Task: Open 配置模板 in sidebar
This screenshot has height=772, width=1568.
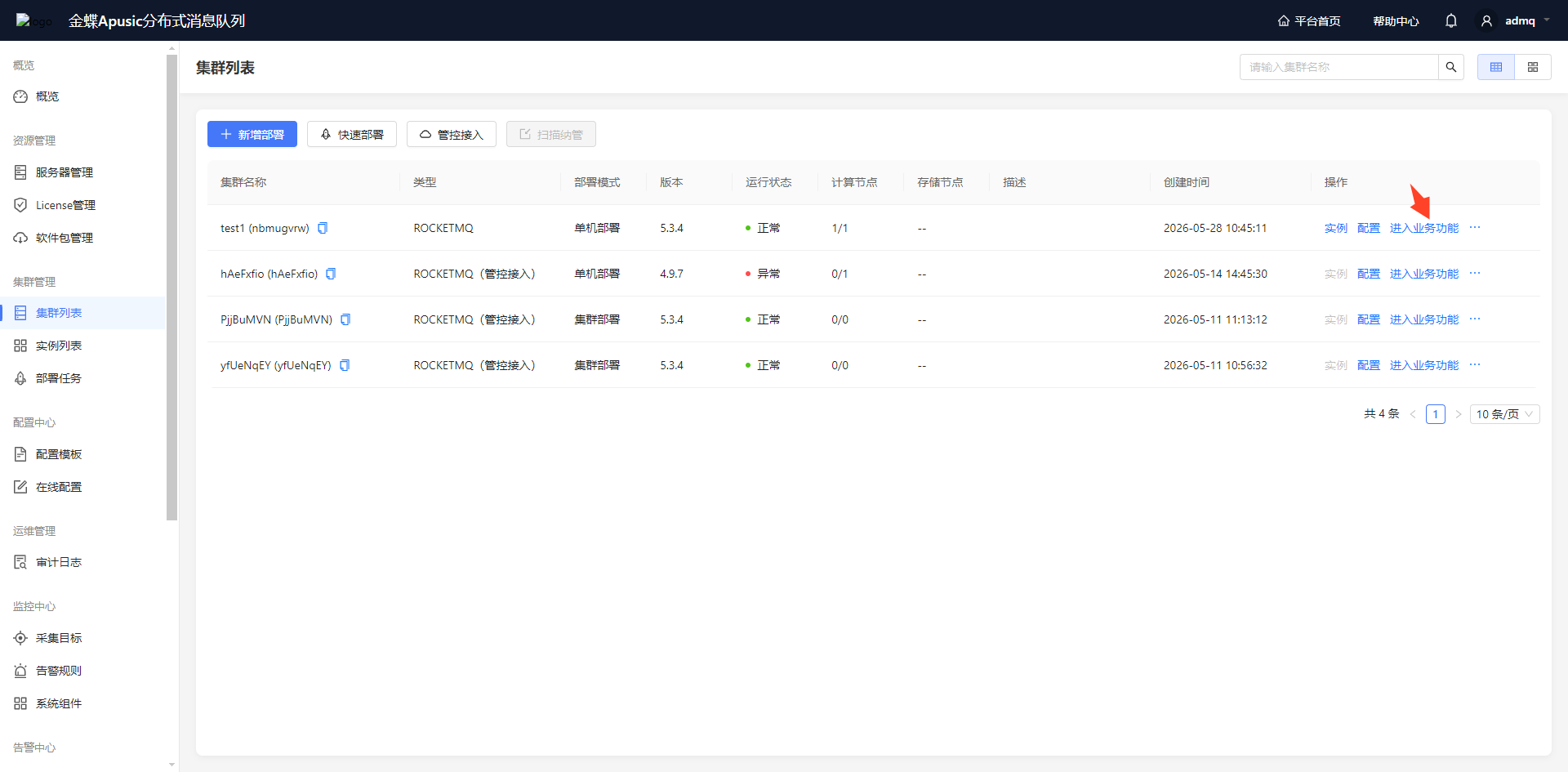Action: (59, 454)
